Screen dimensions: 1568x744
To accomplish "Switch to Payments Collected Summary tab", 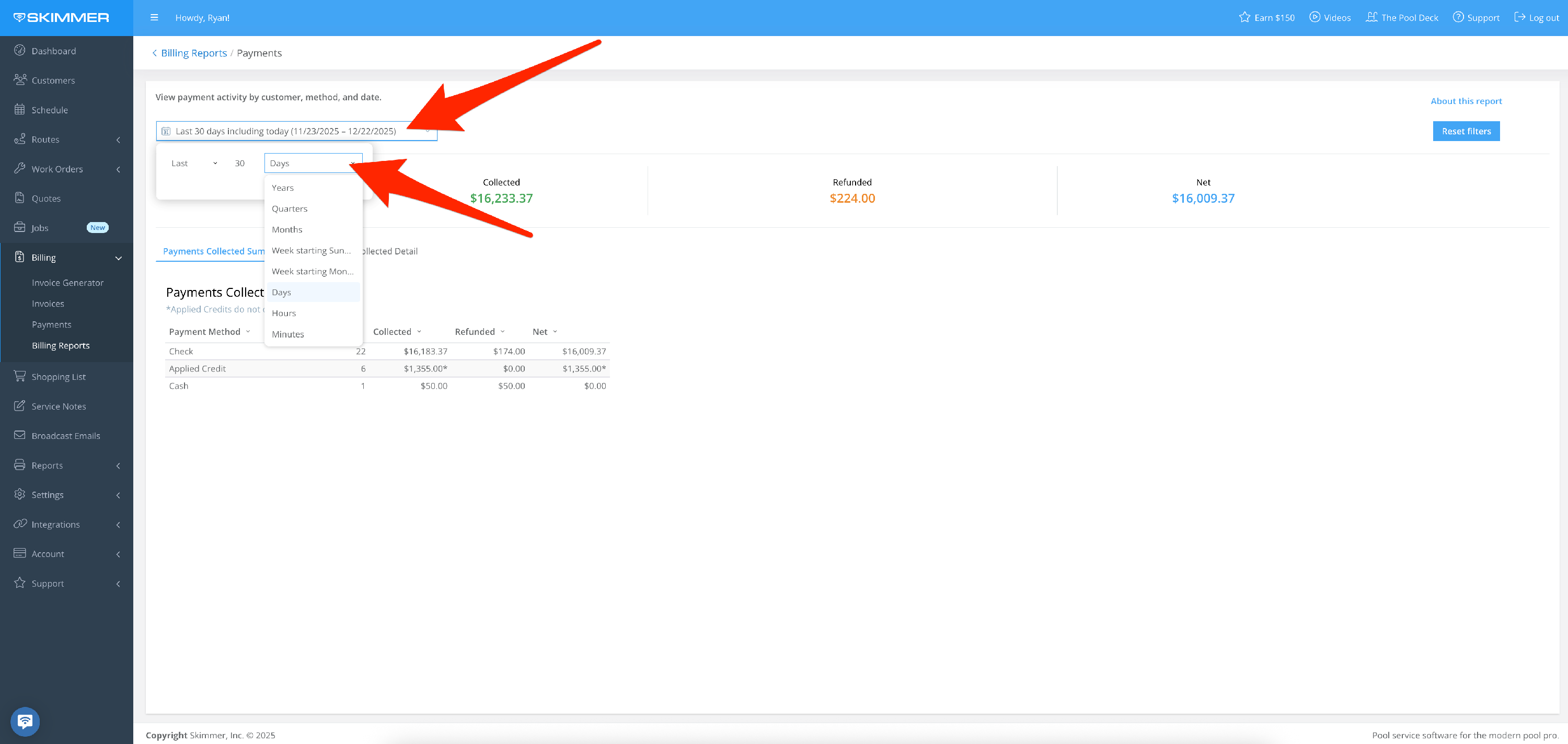I will (x=213, y=251).
